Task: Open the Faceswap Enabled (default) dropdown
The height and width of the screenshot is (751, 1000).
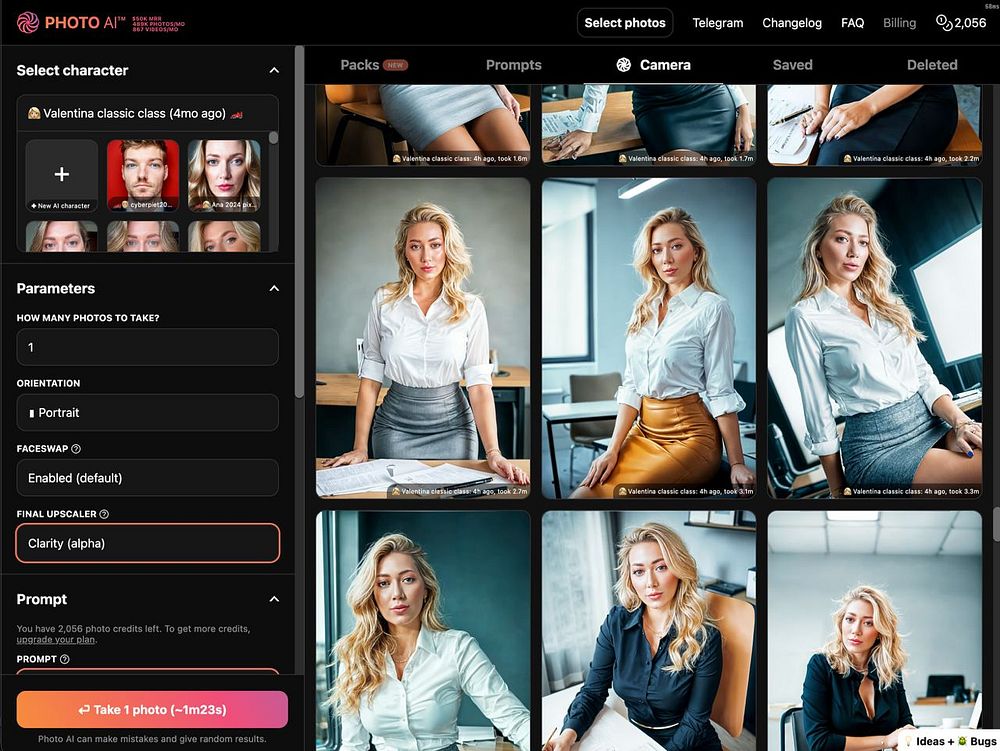Action: coord(147,478)
